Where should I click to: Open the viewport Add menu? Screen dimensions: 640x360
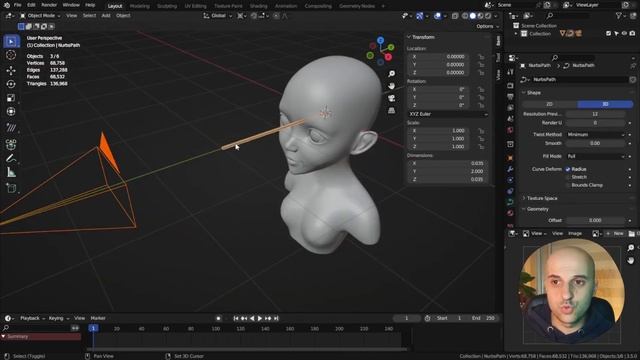[106, 16]
